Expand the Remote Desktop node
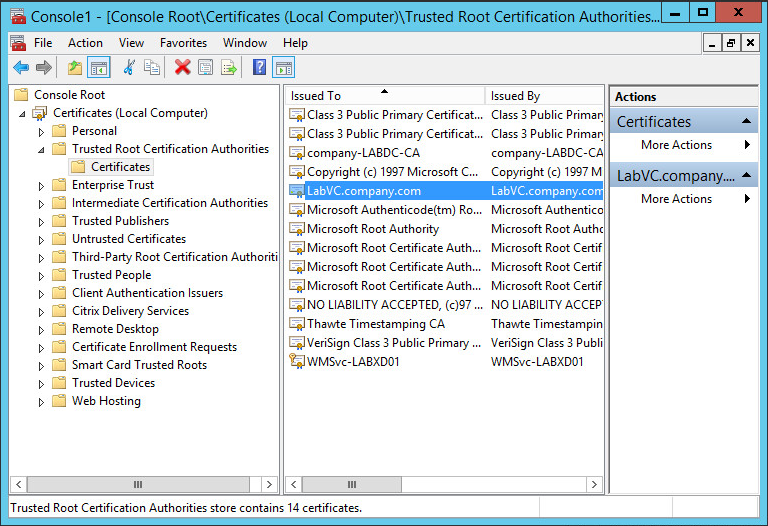Screen dimensions: 768x526 click(x=41, y=330)
